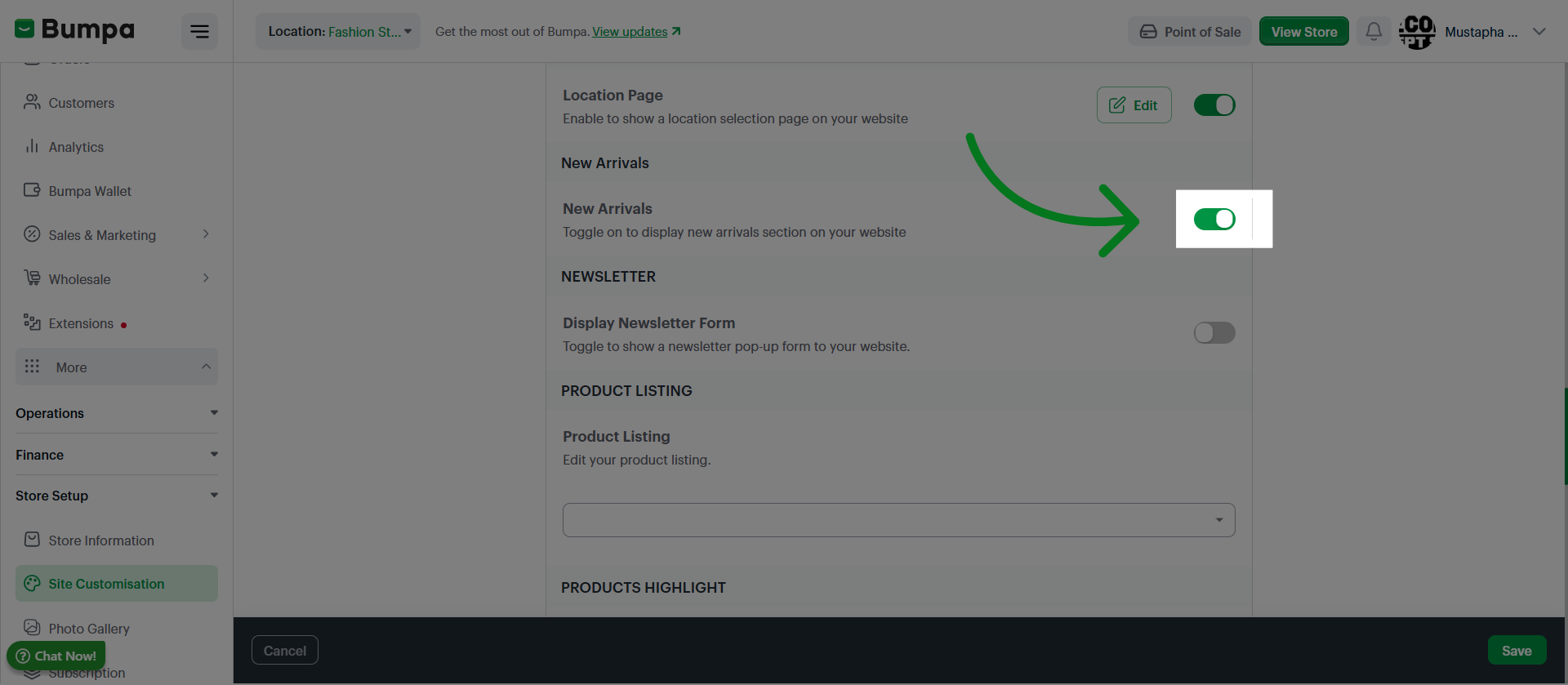
Task: Click the Photo Gallery icon
Action: tap(32, 628)
